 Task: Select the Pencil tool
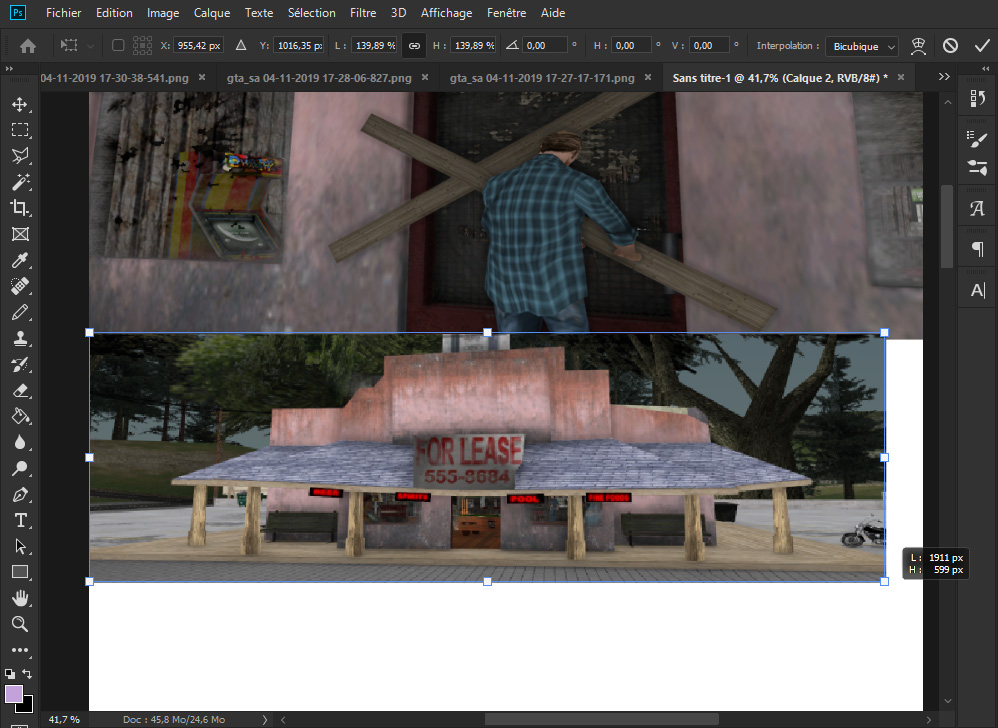point(20,312)
